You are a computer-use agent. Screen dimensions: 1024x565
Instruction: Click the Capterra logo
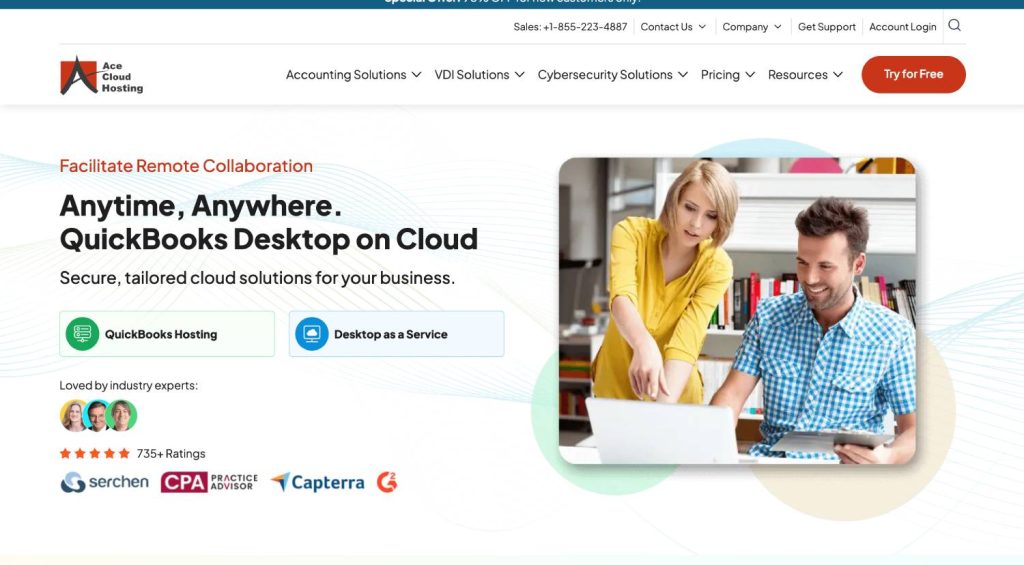pyautogui.click(x=317, y=482)
